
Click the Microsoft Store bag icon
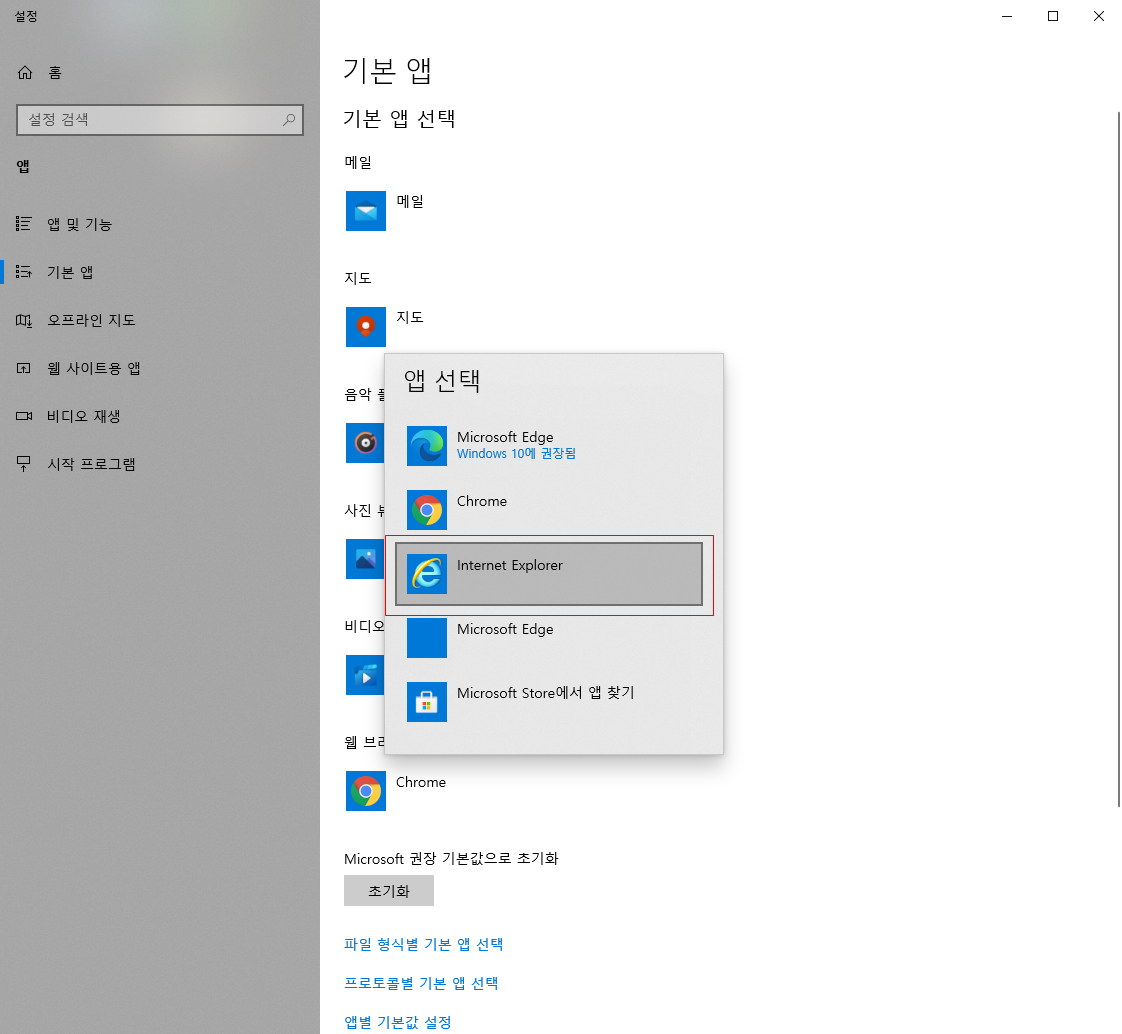click(427, 702)
